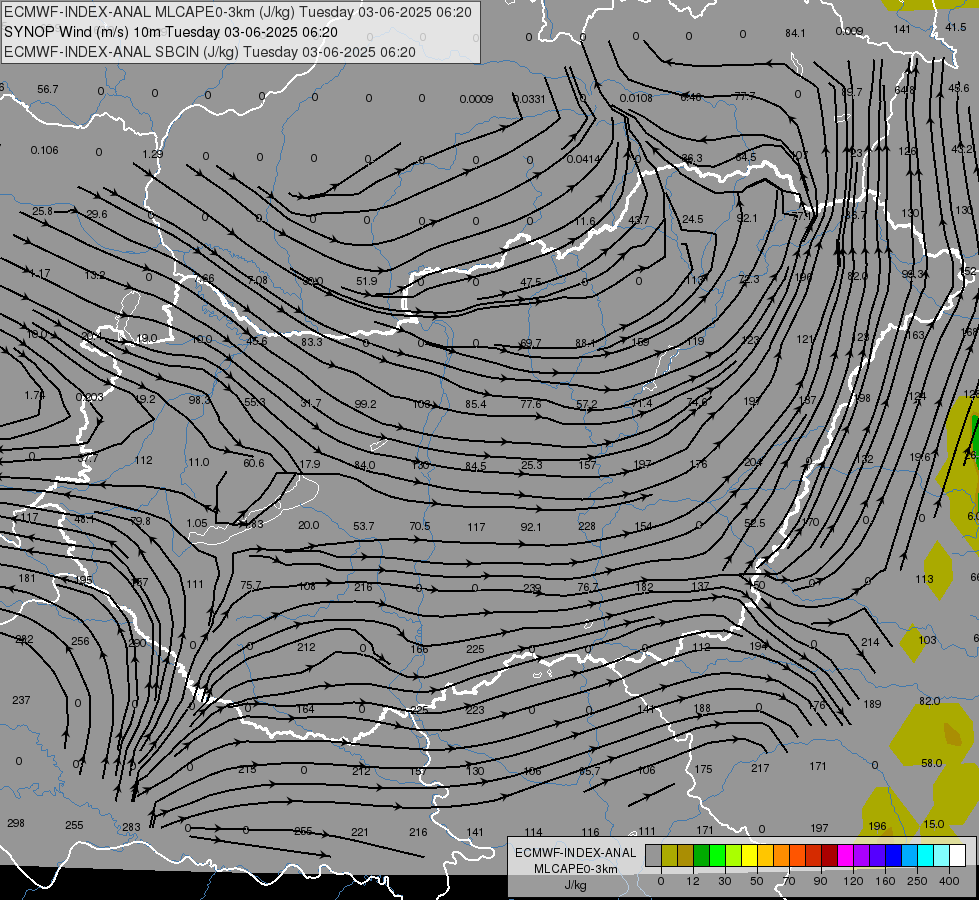Click the pure yellow legend swatch above 50
979x900 pixels.
click(749, 856)
